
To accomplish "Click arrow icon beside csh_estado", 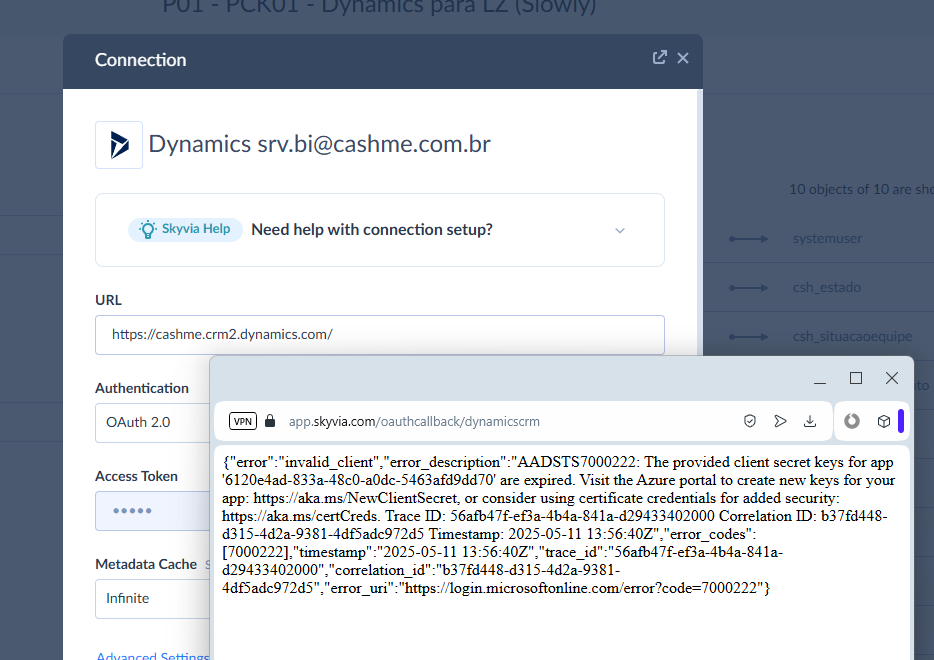I will [749, 288].
